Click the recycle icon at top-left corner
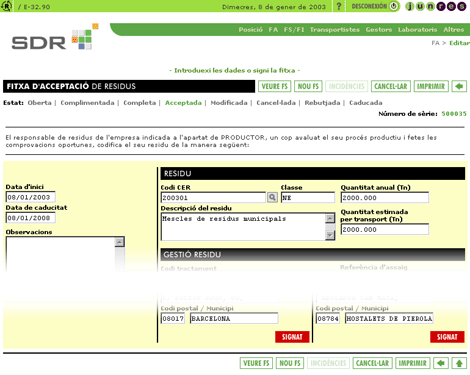470x375 pixels. [6, 6]
